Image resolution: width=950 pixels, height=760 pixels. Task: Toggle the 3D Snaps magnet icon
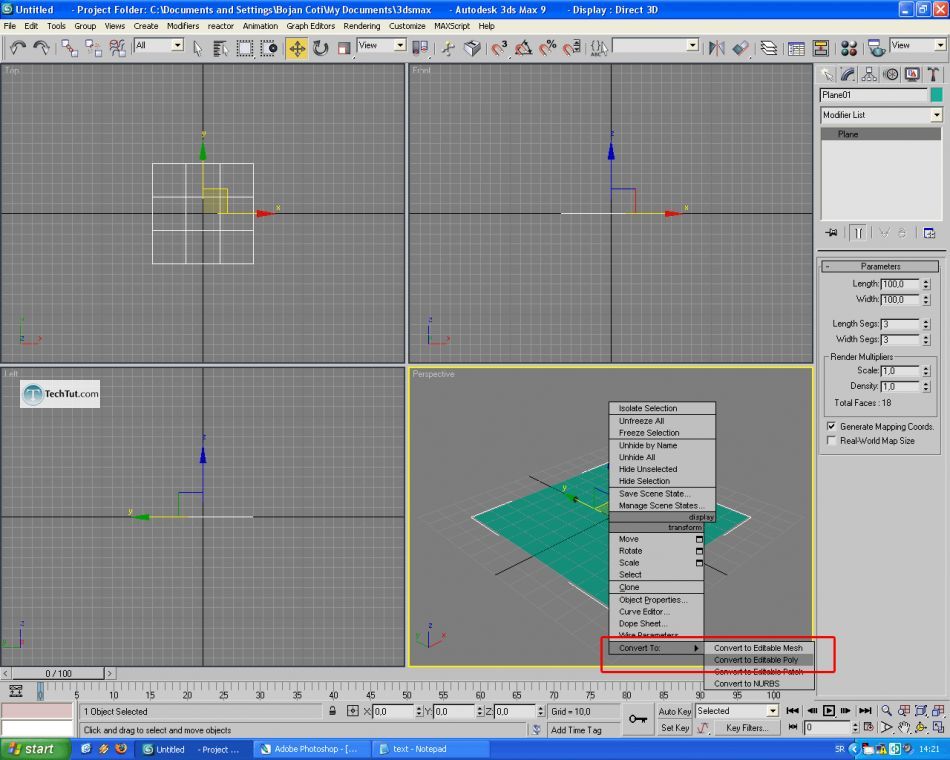click(x=500, y=48)
